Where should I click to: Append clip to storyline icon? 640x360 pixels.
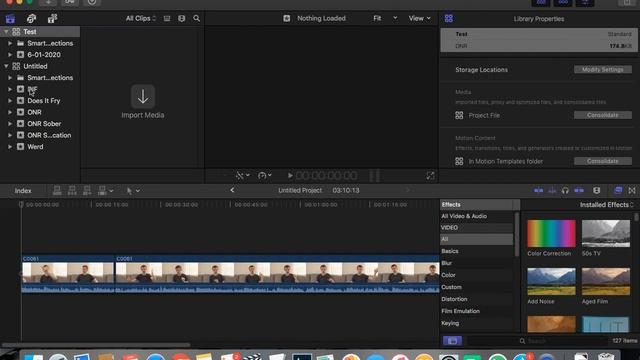(x=87, y=190)
